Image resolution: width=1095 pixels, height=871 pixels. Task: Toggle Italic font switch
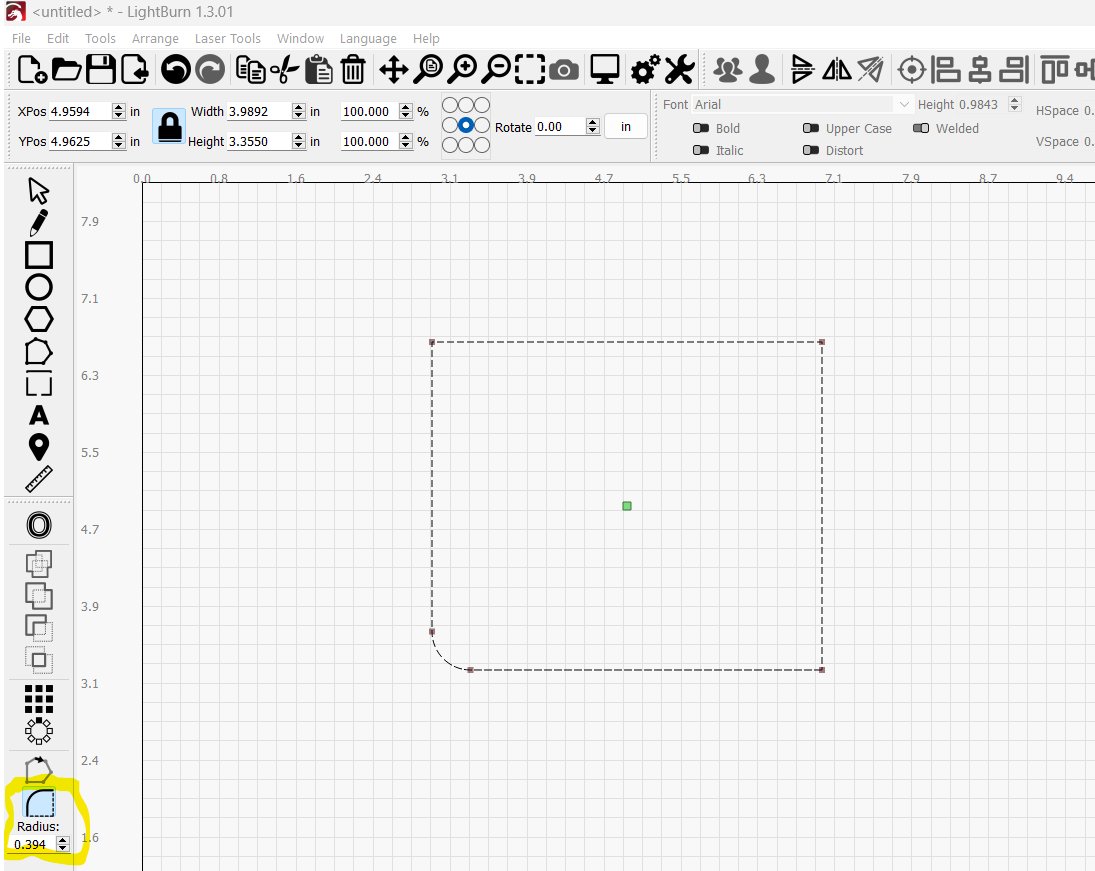pos(700,150)
